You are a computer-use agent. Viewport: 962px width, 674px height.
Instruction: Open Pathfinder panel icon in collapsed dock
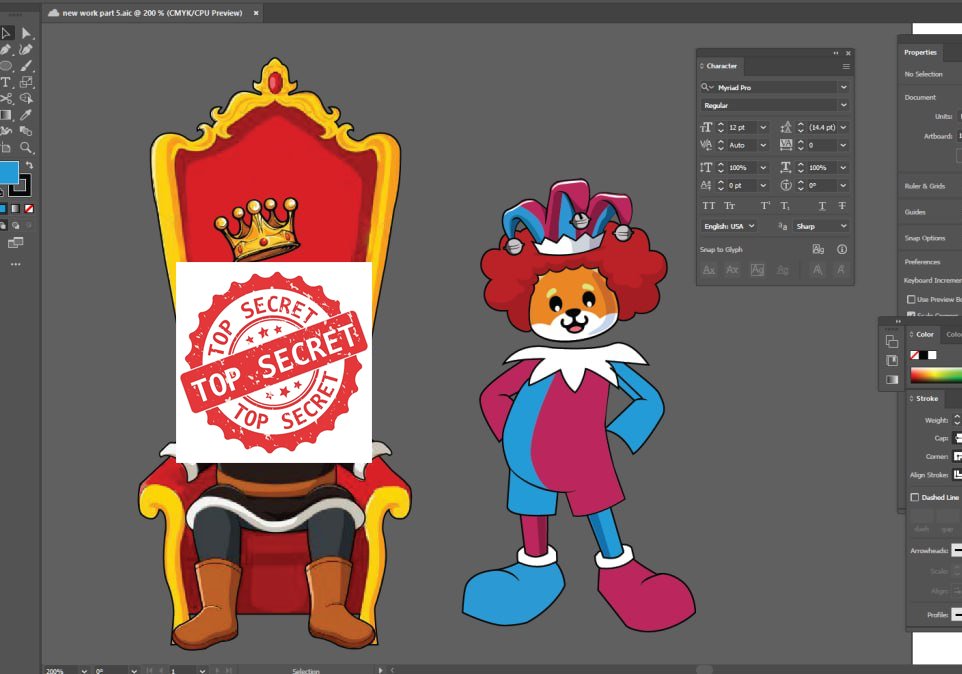click(891, 341)
